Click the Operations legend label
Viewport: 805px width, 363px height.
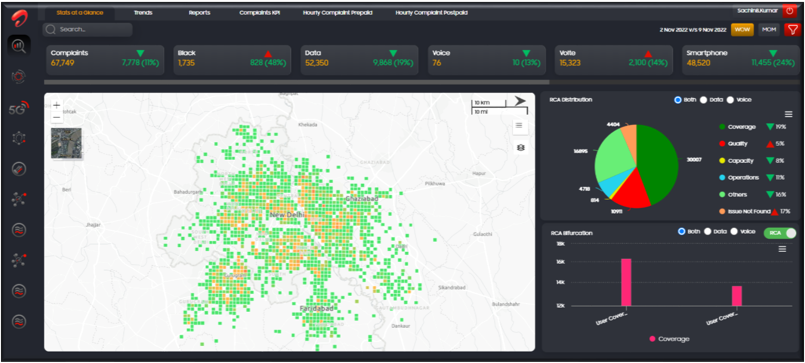click(743, 178)
